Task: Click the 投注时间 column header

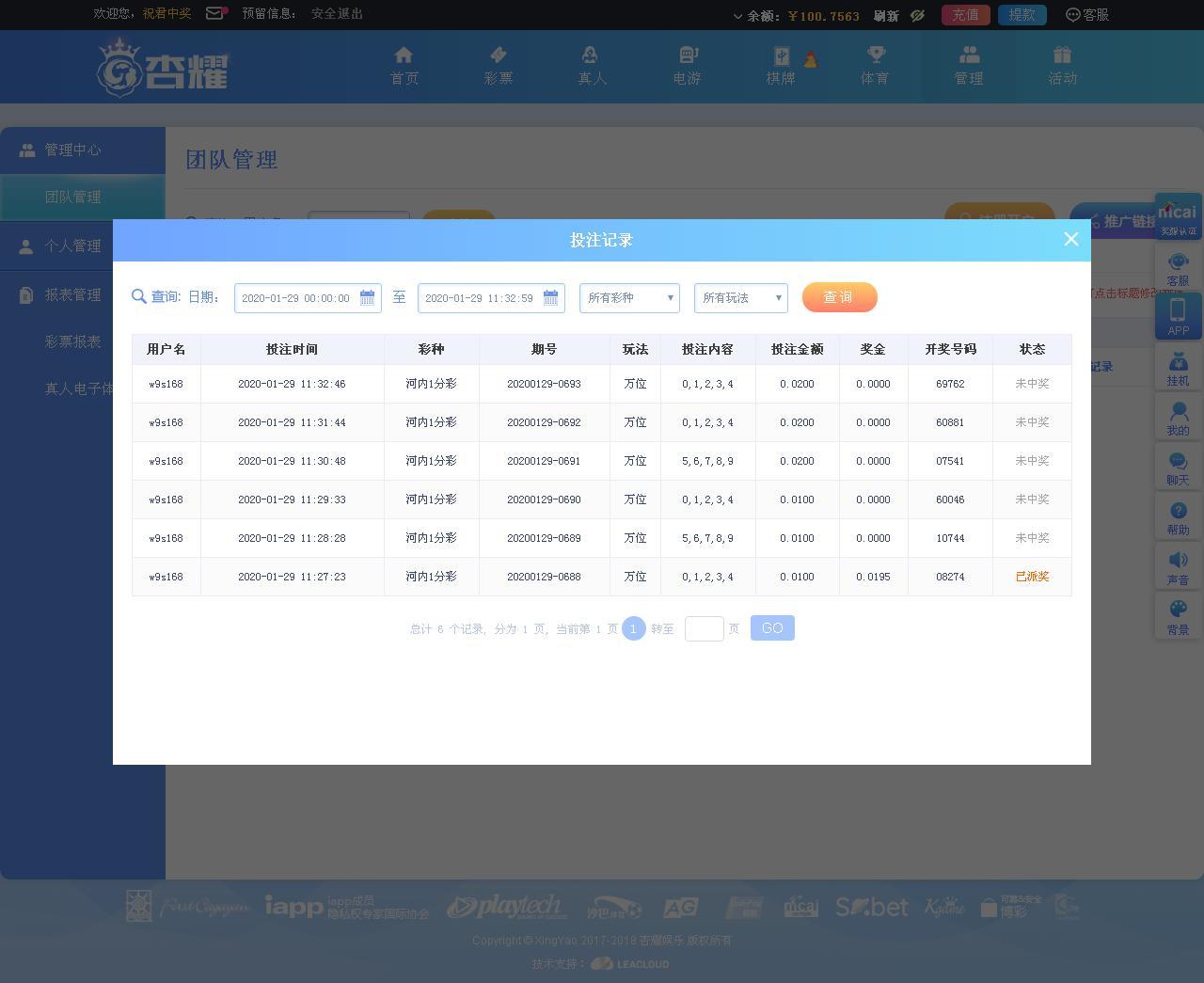Action: [x=293, y=349]
